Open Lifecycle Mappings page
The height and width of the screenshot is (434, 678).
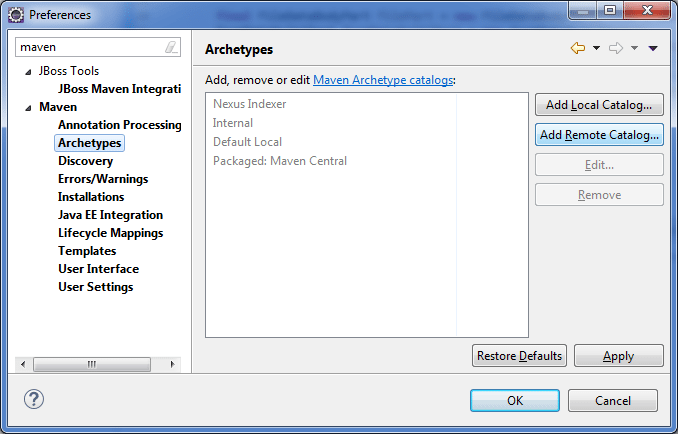[x=111, y=233]
